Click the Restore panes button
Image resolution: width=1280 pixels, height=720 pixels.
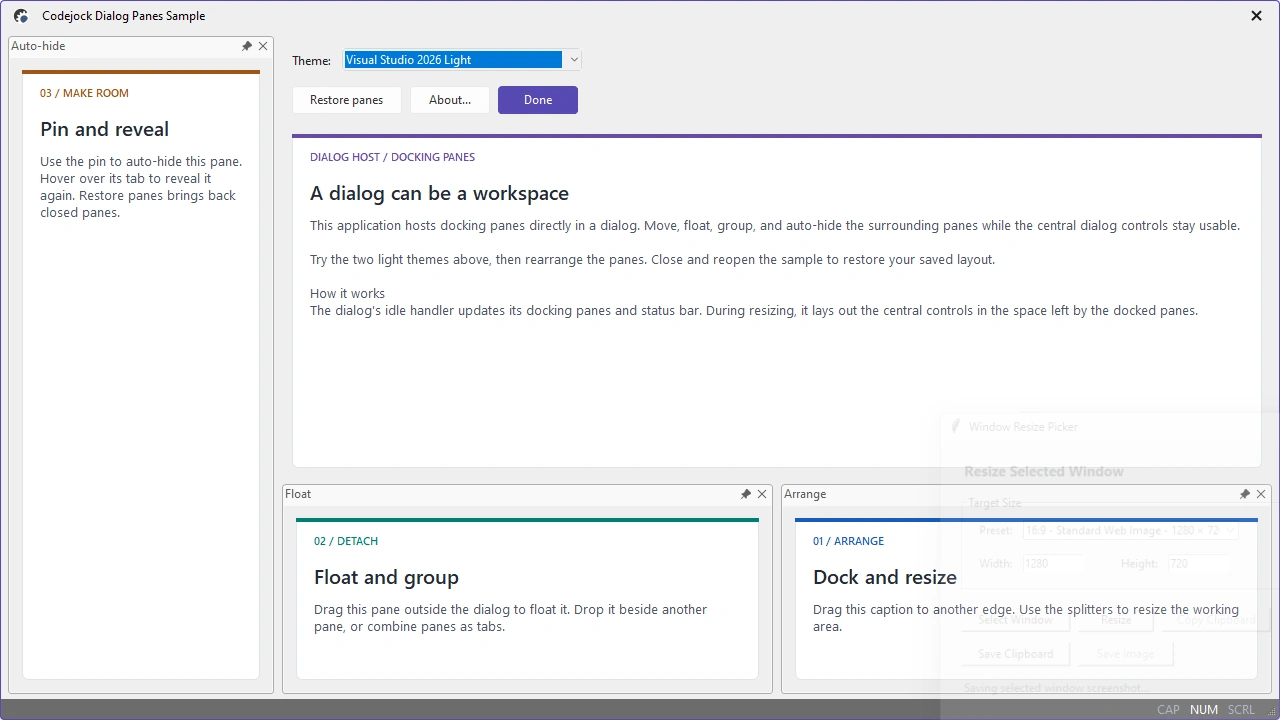tap(347, 100)
